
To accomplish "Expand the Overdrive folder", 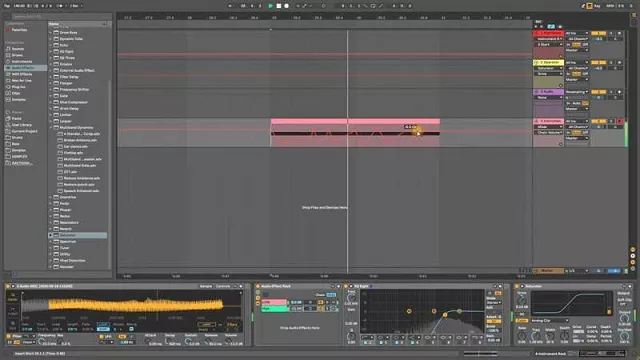I will [x=51, y=197].
